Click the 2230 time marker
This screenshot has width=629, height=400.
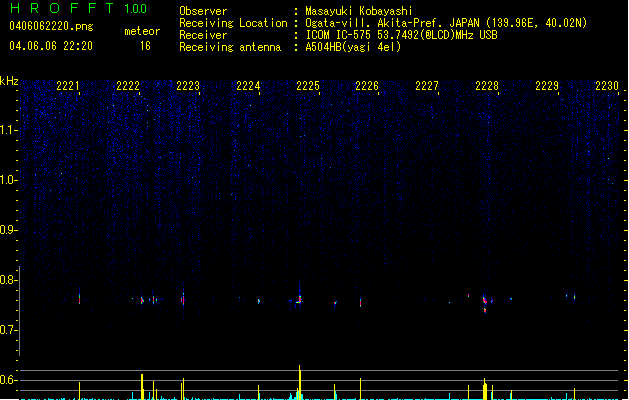[x=607, y=86]
